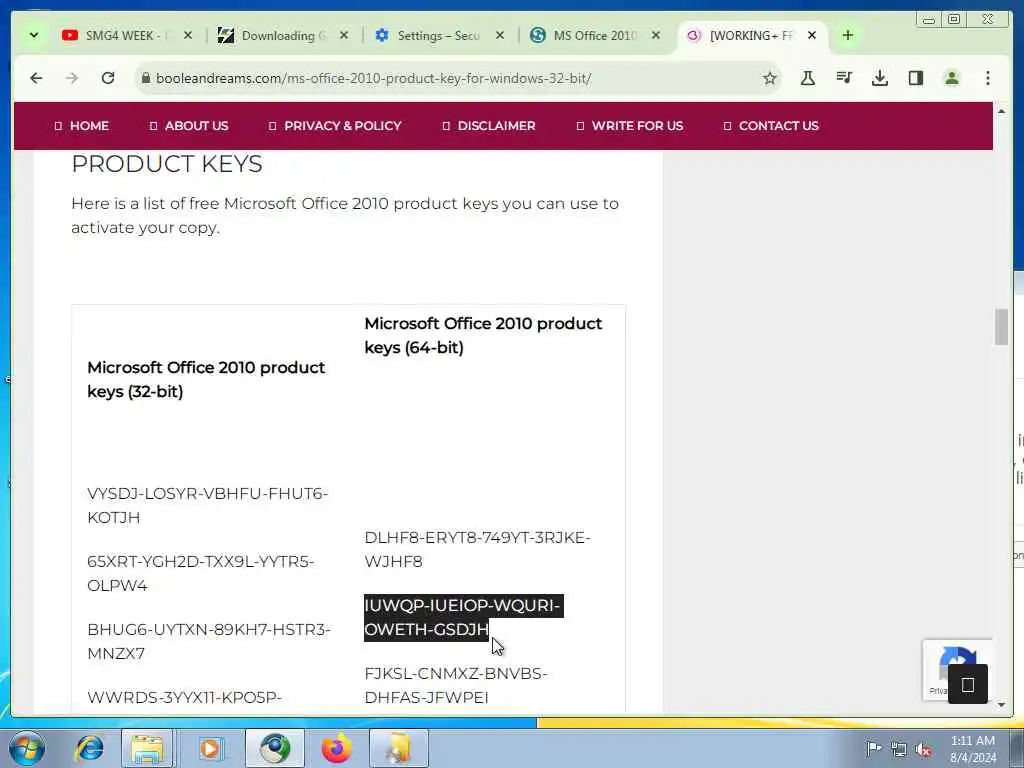Launch Firefox from taskbar
This screenshot has width=1024, height=768.
tap(337, 748)
